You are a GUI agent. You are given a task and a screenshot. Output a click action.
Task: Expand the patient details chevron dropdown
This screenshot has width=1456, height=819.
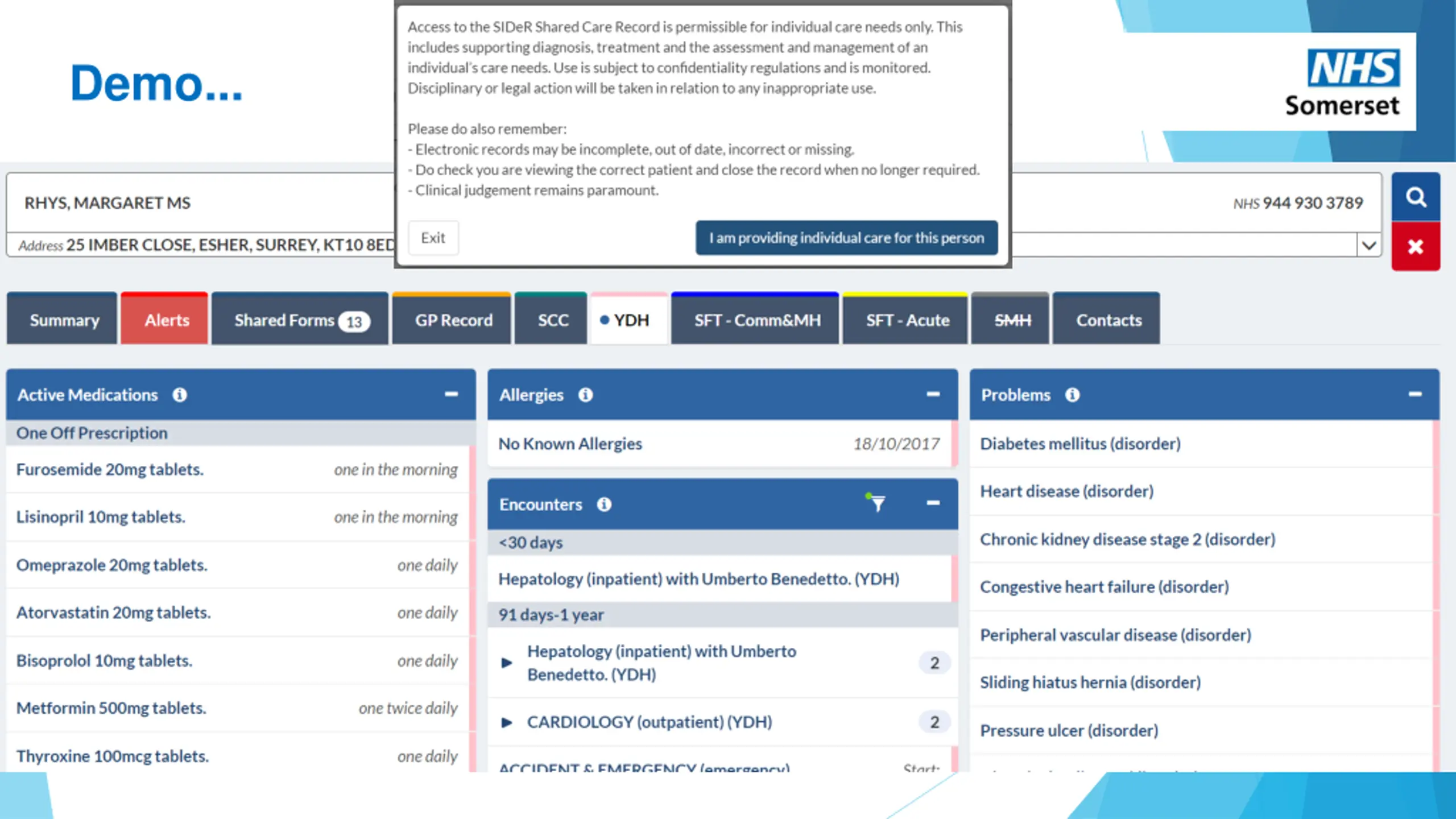coord(1368,246)
